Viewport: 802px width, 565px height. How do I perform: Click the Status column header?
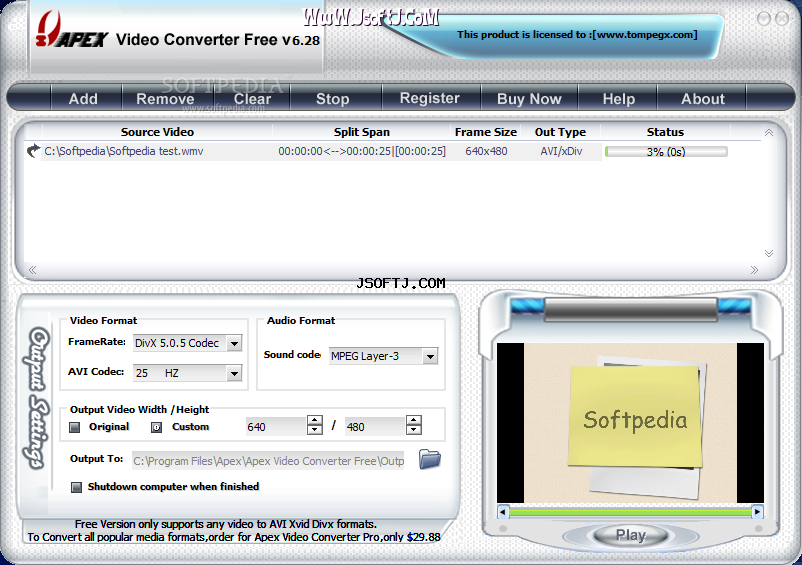click(x=665, y=132)
